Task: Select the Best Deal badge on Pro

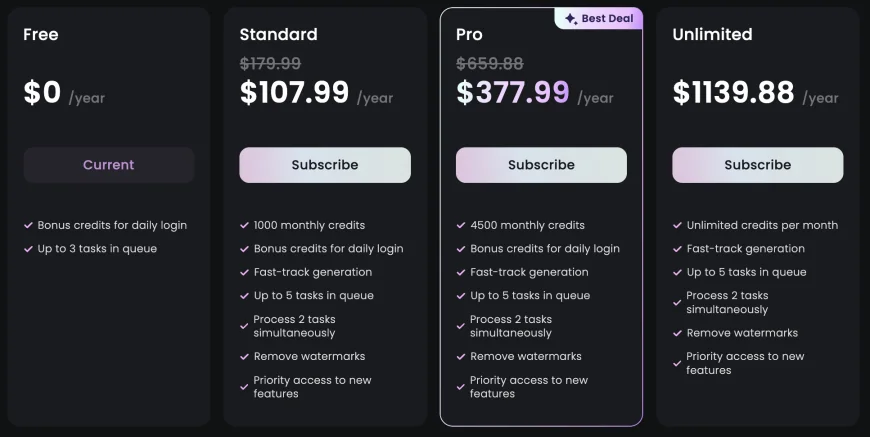Action: [x=599, y=18]
